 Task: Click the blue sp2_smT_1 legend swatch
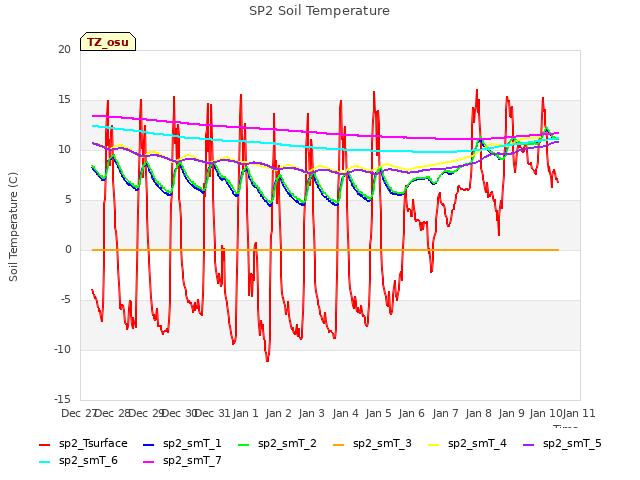coord(149,444)
